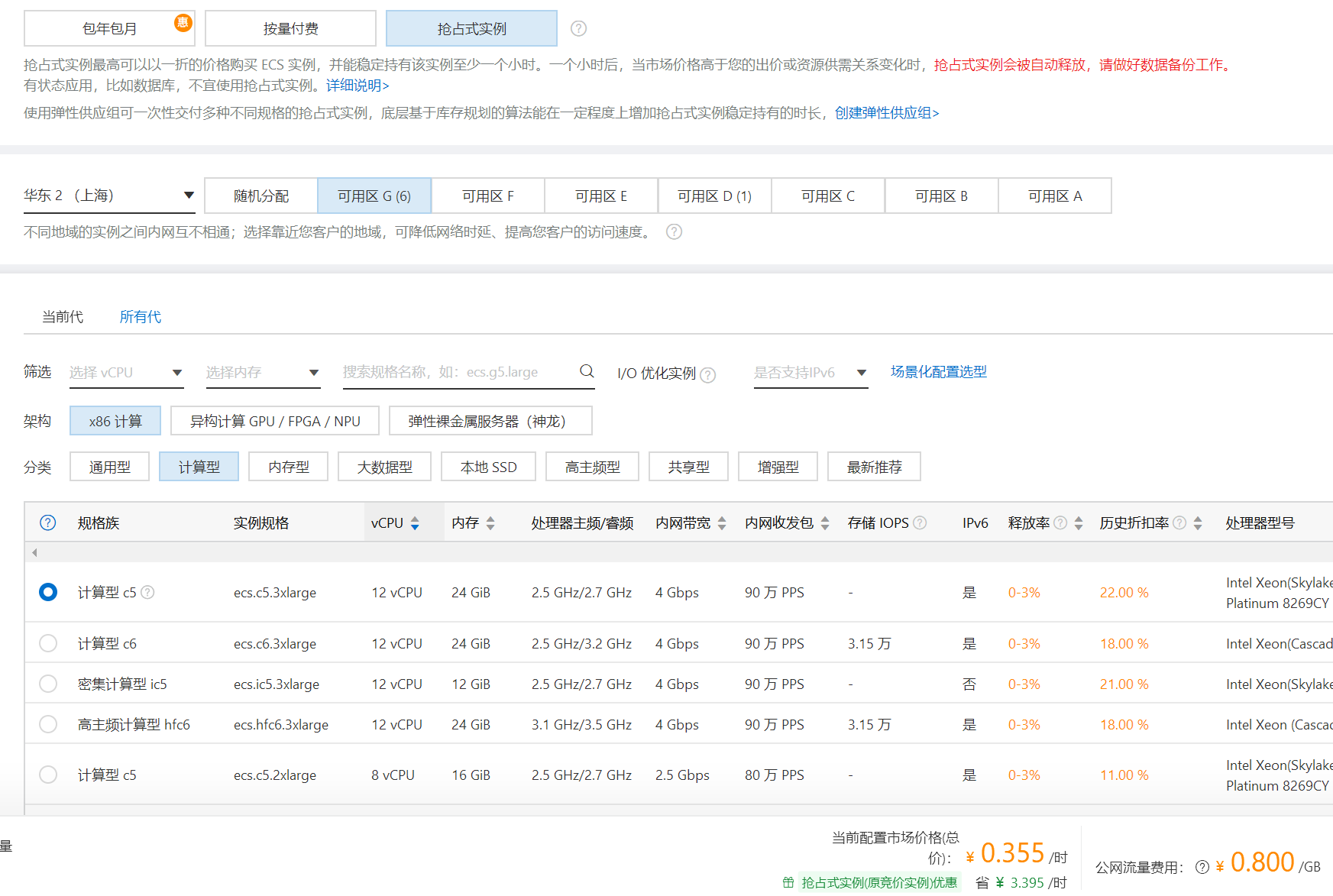
Task: Open the 选择内存 dropdown
Action: (263, 373)
